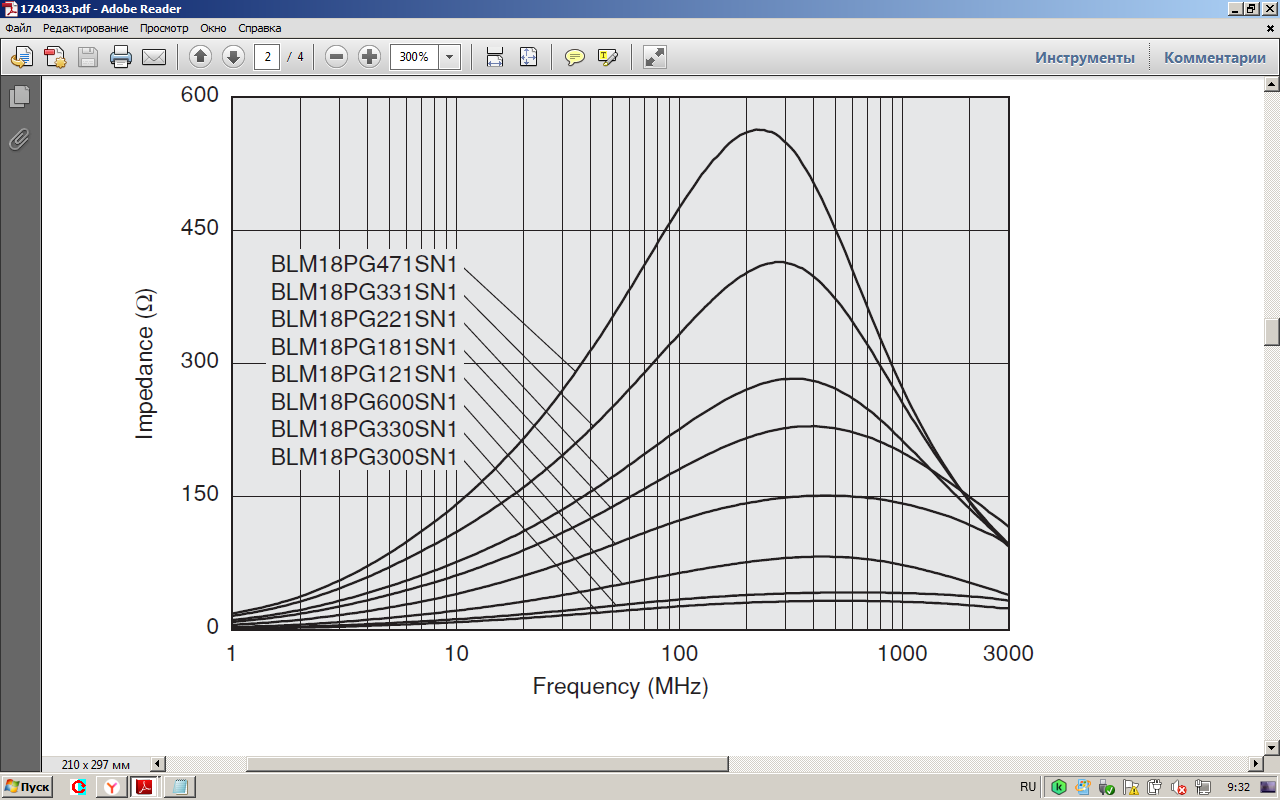This screenshot has height=800, width=1280.
Task: Fit page width with scrolling icon
Action: pos(495,57)
